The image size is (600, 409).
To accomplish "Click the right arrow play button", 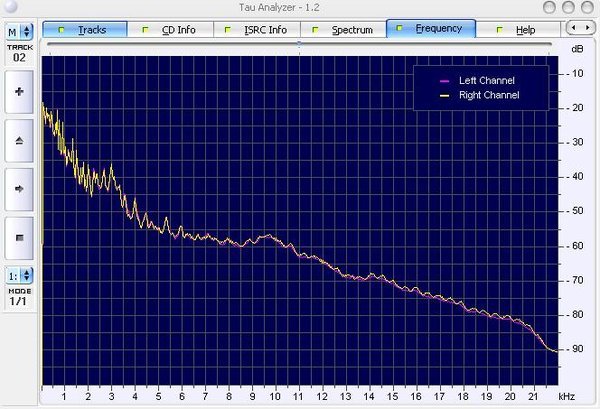I will [19, 189].
